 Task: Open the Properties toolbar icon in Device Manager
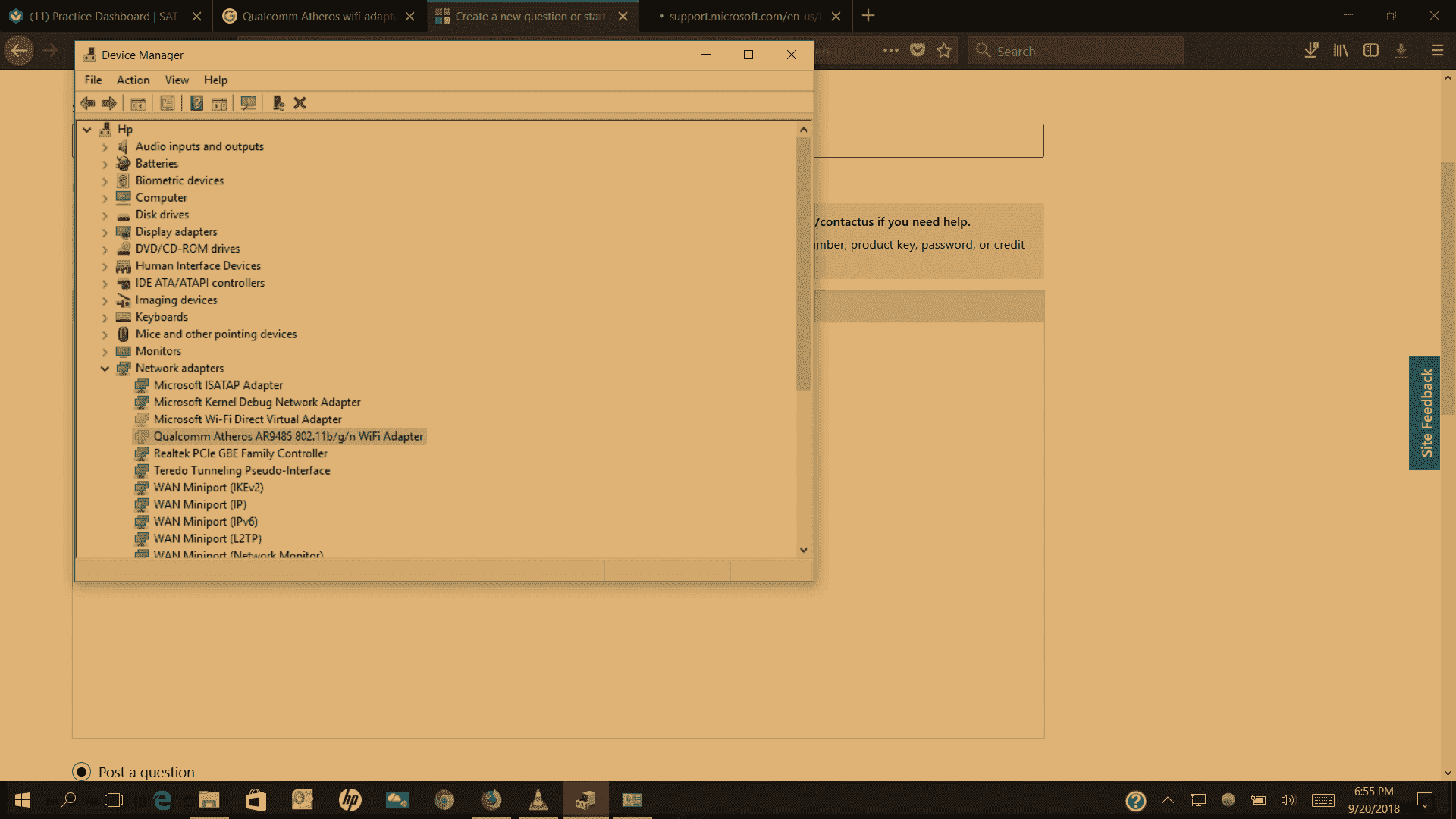point(168,103)
